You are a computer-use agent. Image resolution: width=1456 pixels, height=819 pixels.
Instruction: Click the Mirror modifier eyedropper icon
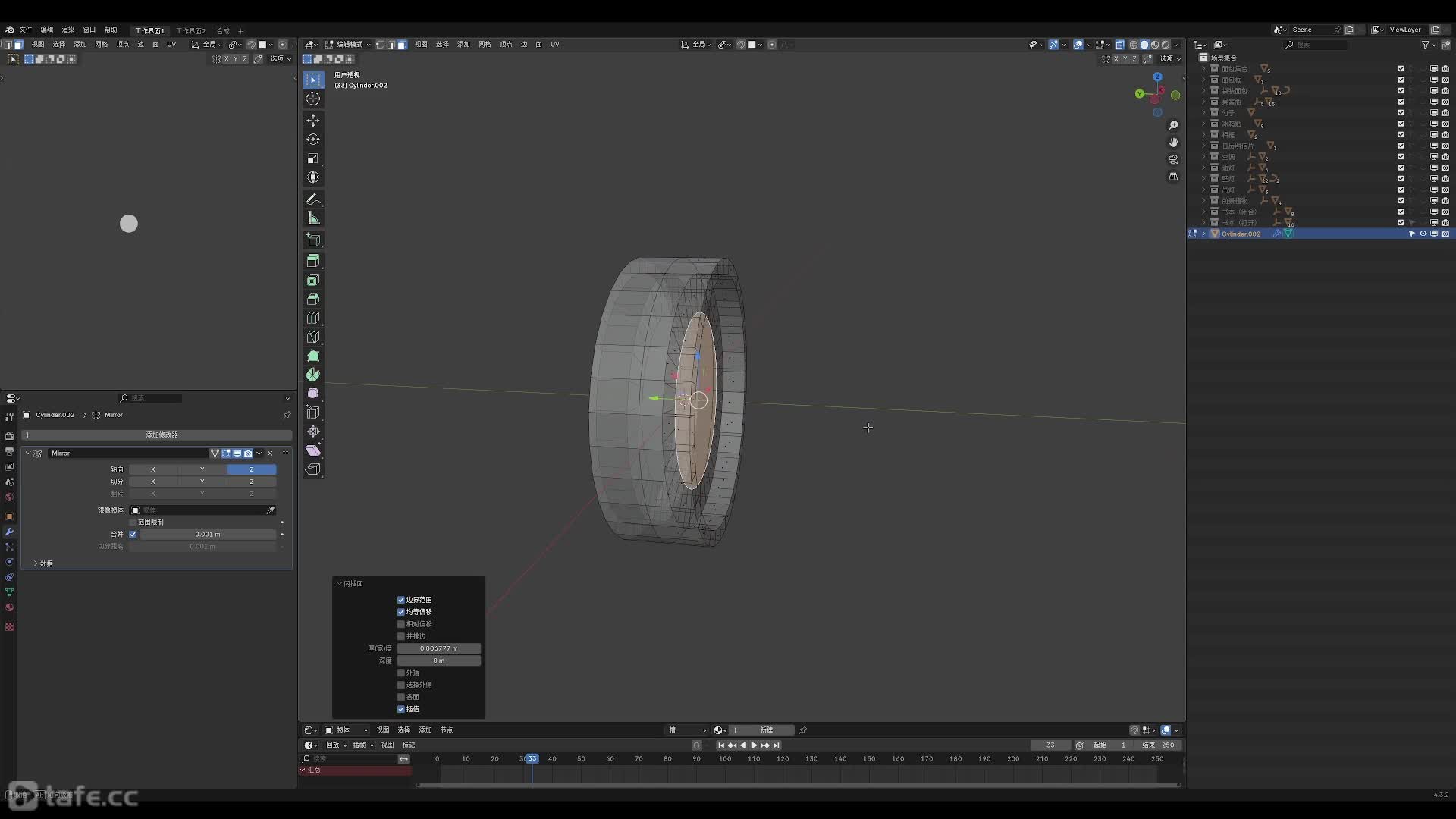(x=270, y=510)
